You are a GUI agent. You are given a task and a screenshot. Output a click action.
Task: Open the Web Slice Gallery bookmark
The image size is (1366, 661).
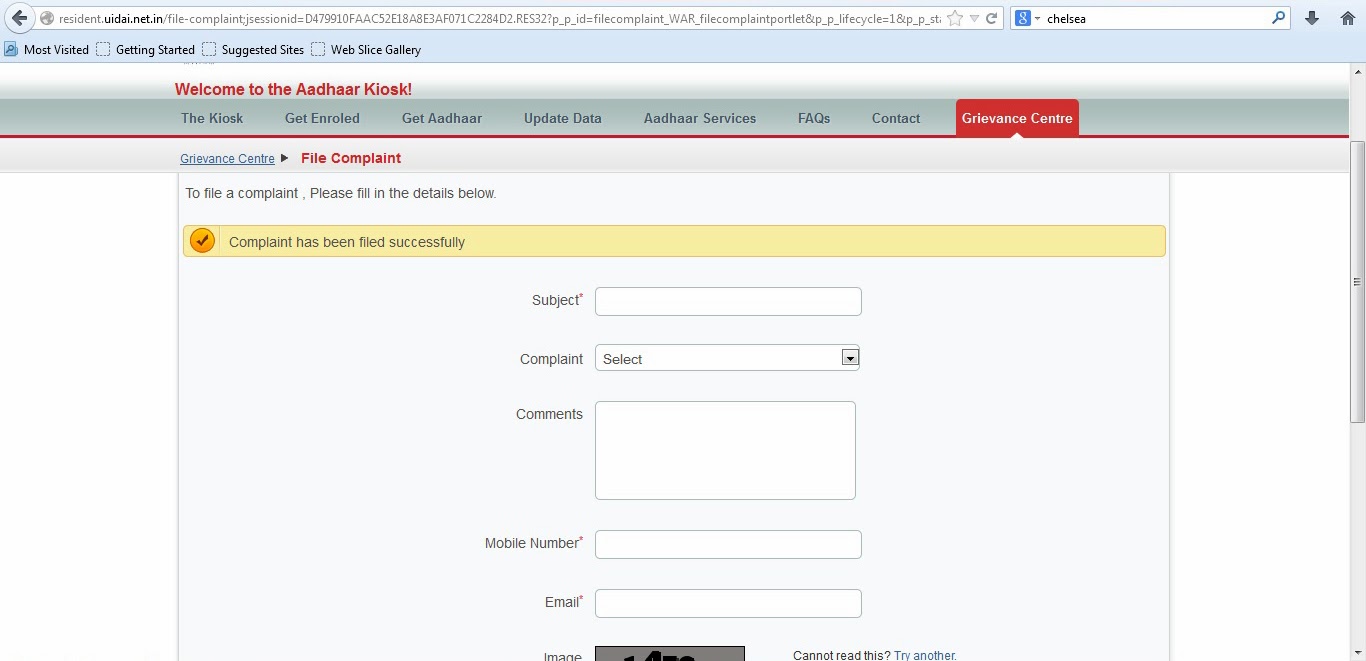(x=366, y=49)
